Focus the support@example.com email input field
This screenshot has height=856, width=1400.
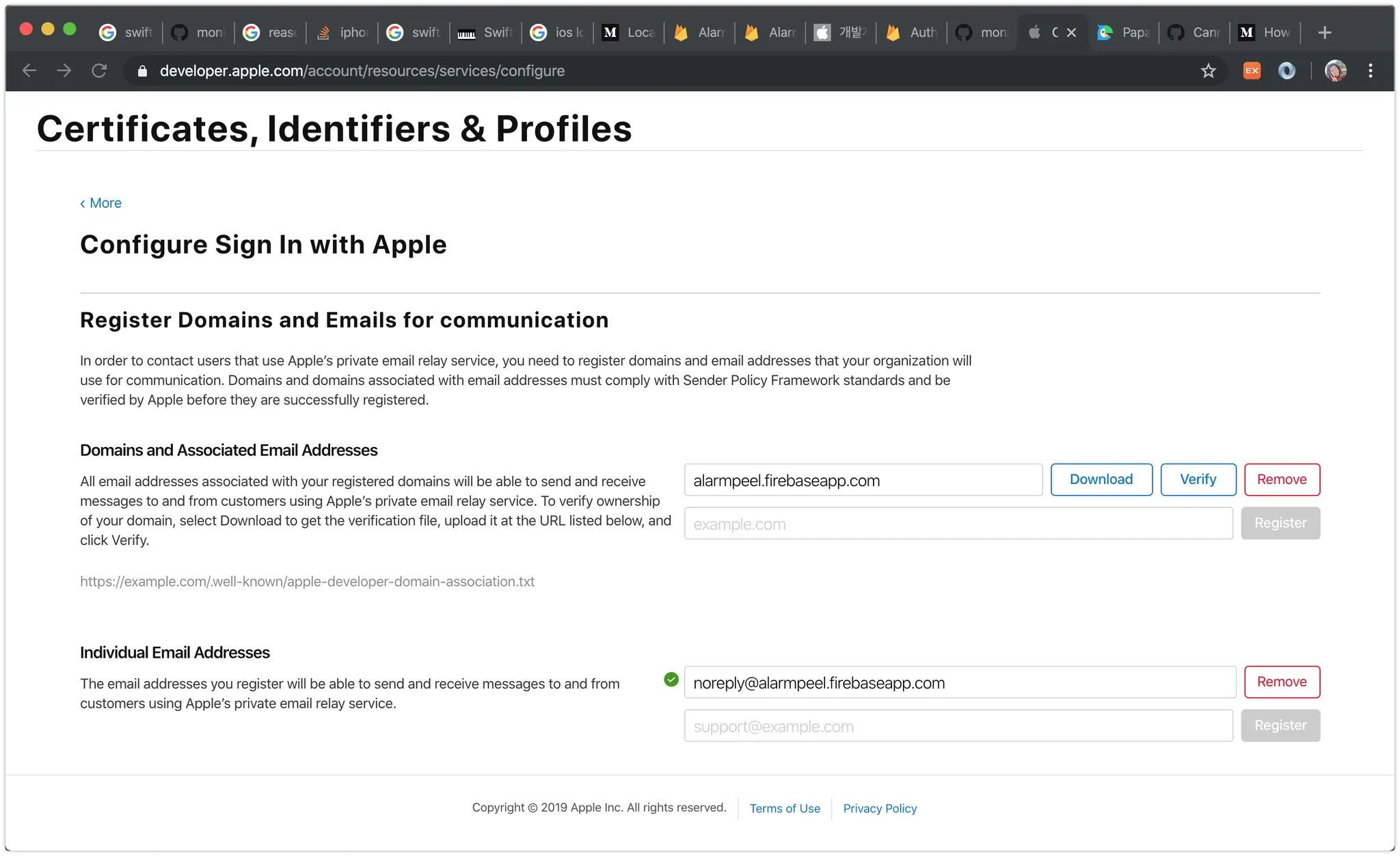coord(958,726)
